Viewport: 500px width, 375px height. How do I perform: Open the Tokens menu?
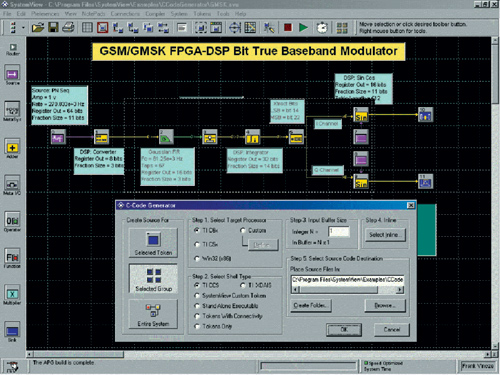click(x=202, y=14)
